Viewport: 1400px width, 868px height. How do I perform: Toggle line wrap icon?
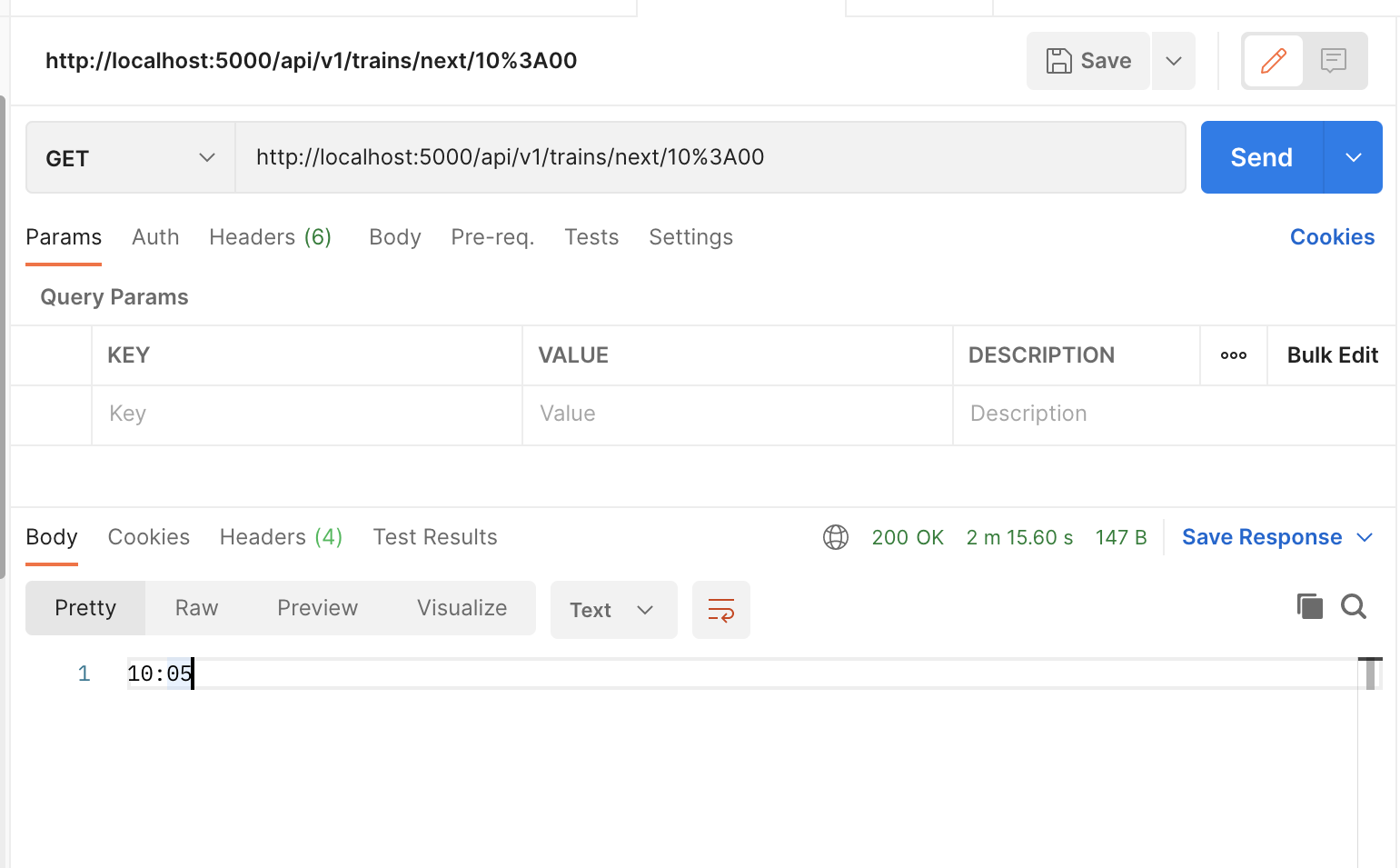coord(721,610)
